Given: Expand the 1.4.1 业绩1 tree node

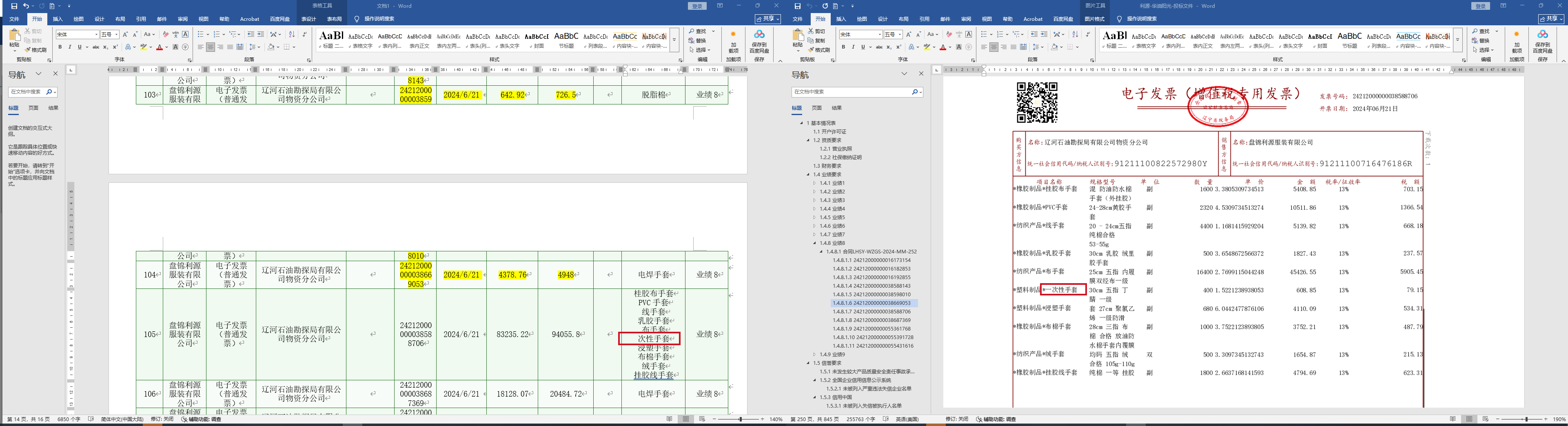Looking at the screenshot, I should 815,183.
